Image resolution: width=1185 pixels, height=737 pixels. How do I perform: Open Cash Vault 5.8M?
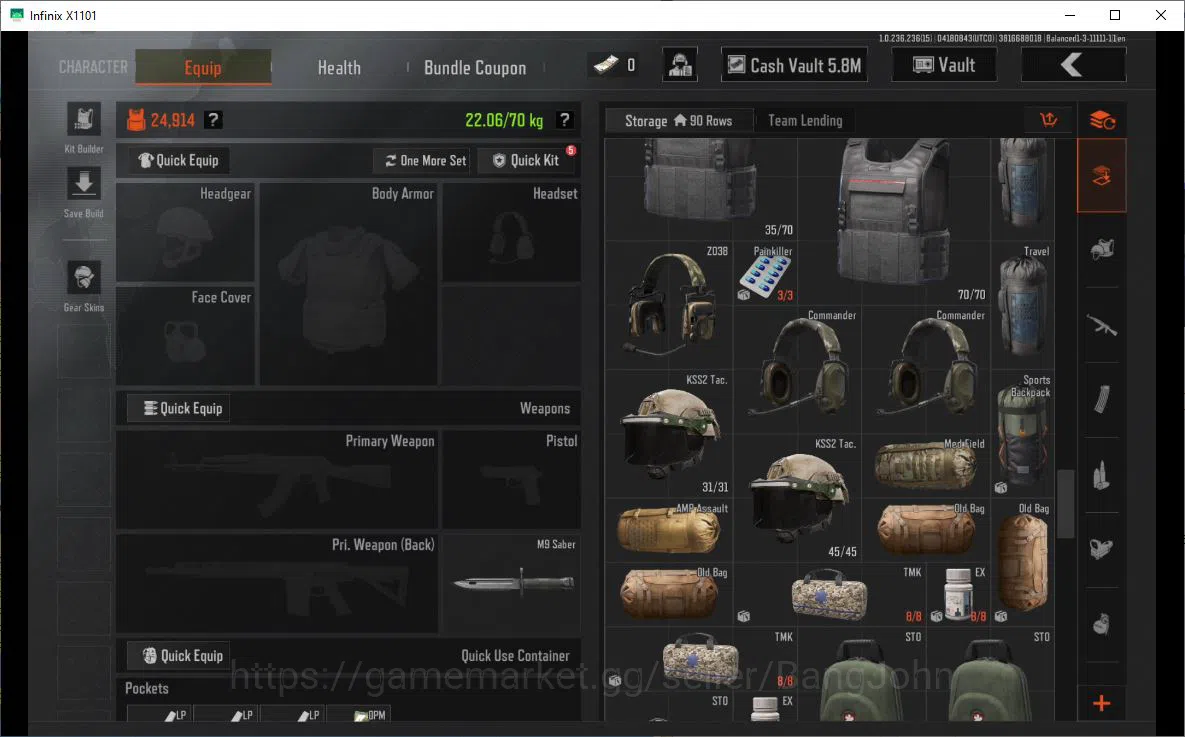[x=794, y=65]
